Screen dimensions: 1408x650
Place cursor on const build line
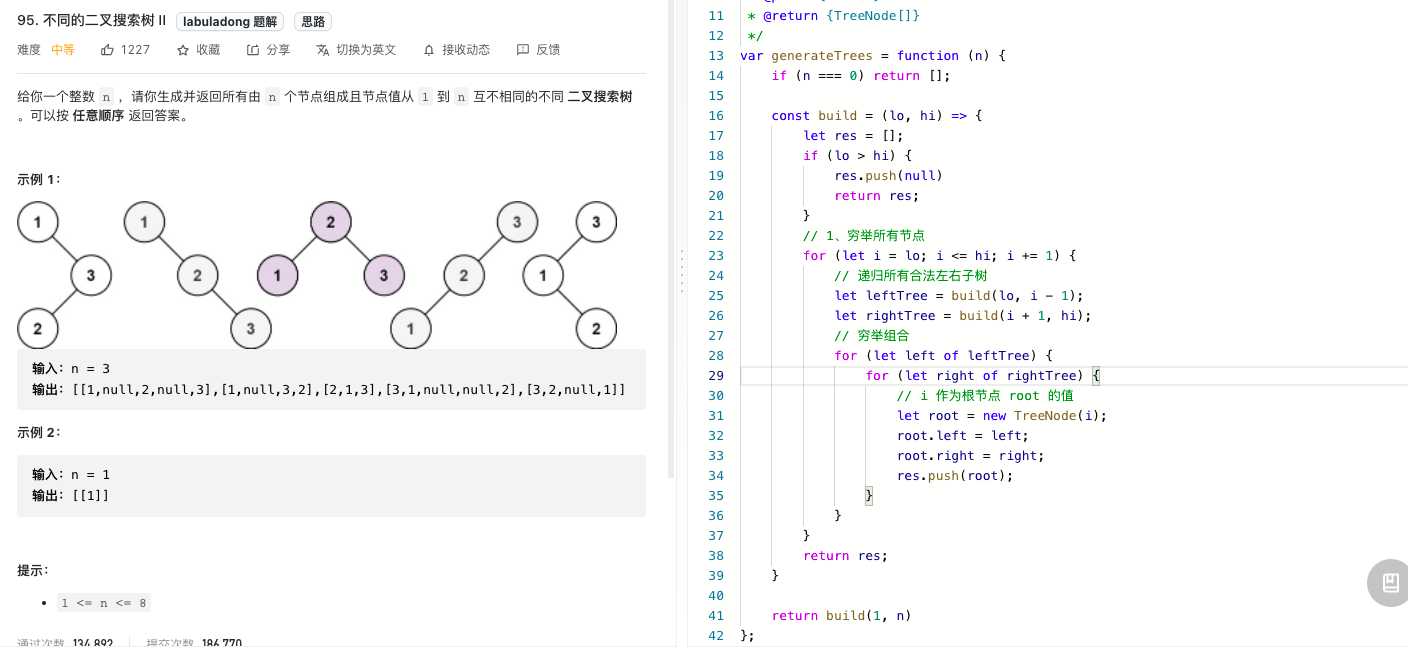pyautogui.click(x=877, y=115)
